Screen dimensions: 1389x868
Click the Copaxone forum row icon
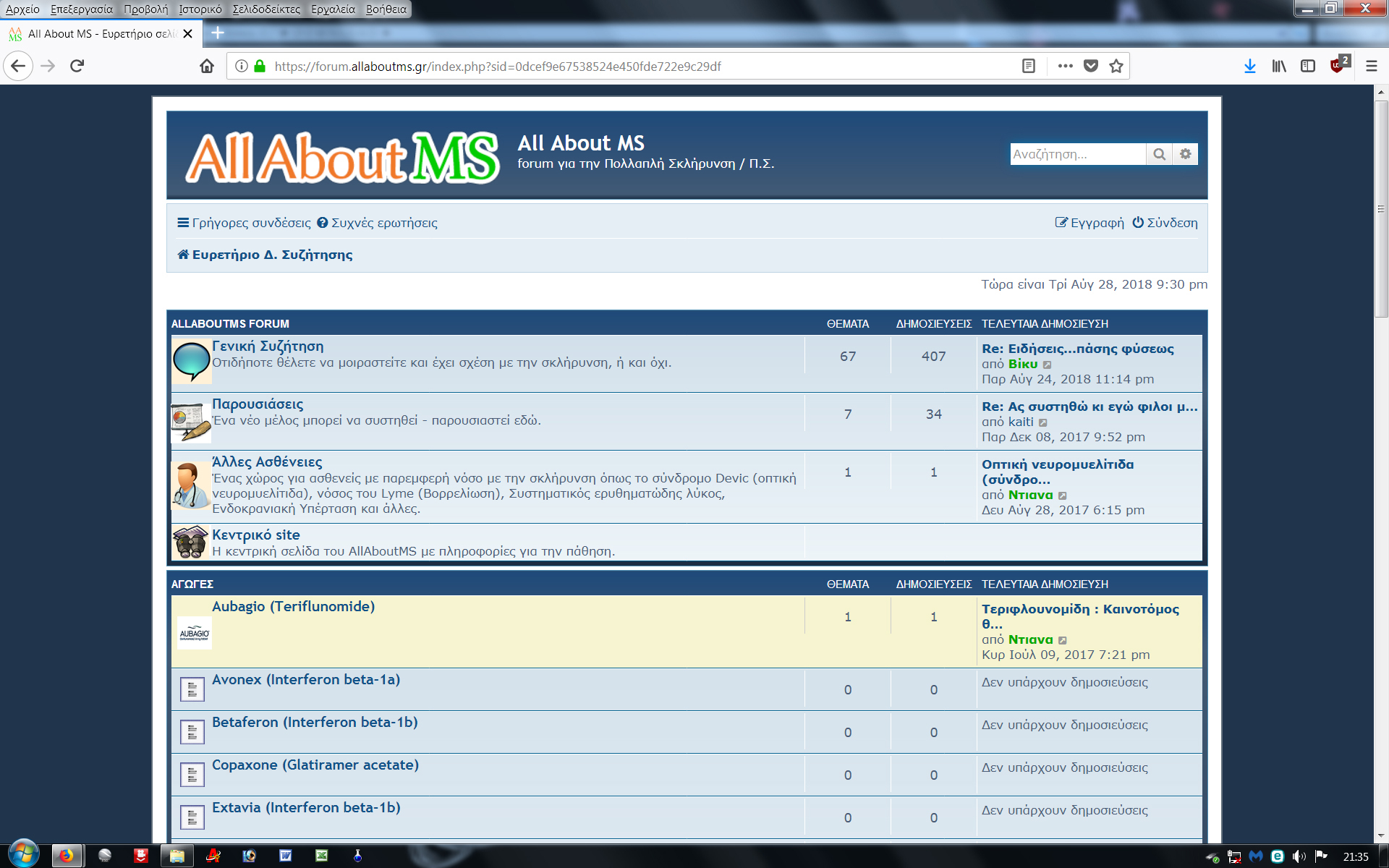pos(192,775)
